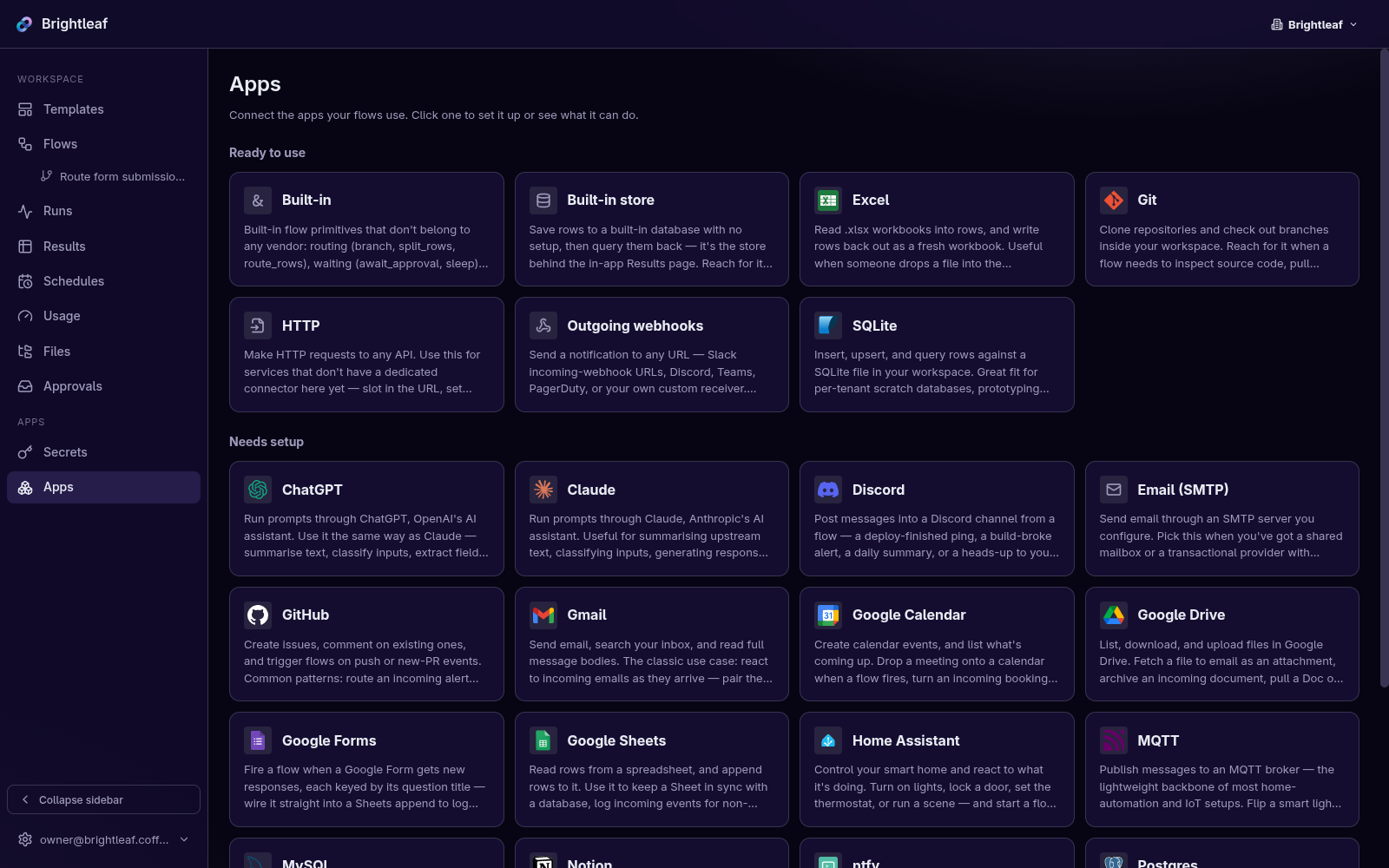
Task: Open the Brightleaf workspace dropdown
Action: [x=1313, y=24]
